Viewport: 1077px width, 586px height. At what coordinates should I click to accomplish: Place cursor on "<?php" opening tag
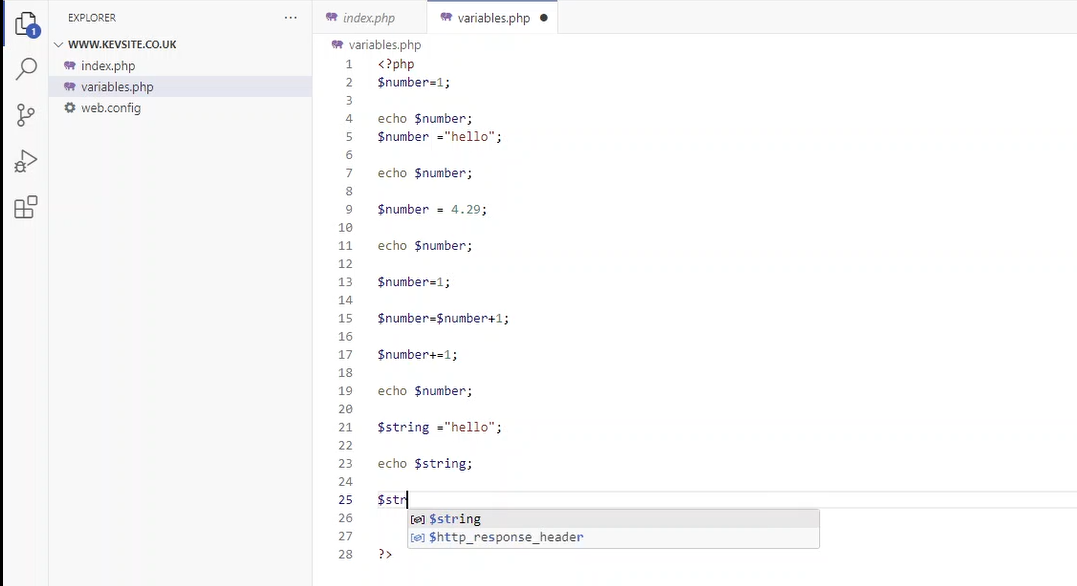pos(396,65)
